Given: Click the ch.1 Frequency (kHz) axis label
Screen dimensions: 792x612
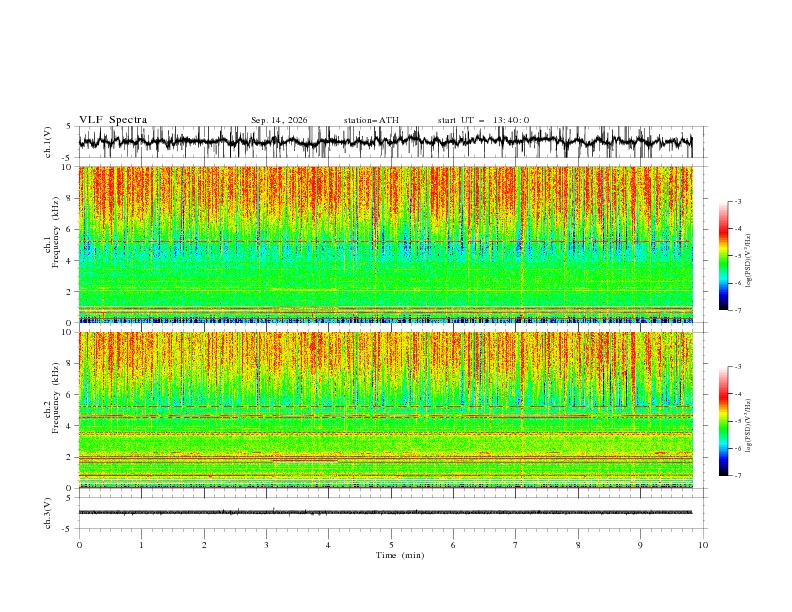Looking at the screenshot, I should [52, 244].
